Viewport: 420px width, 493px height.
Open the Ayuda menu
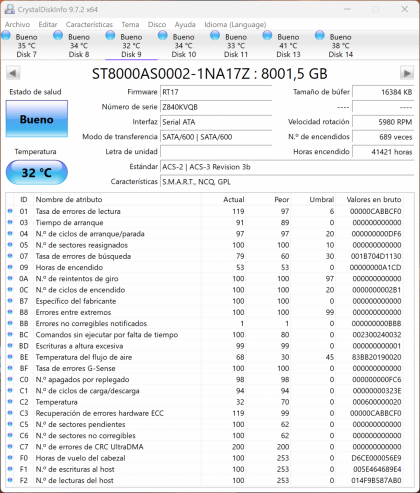tap(185, 24)
